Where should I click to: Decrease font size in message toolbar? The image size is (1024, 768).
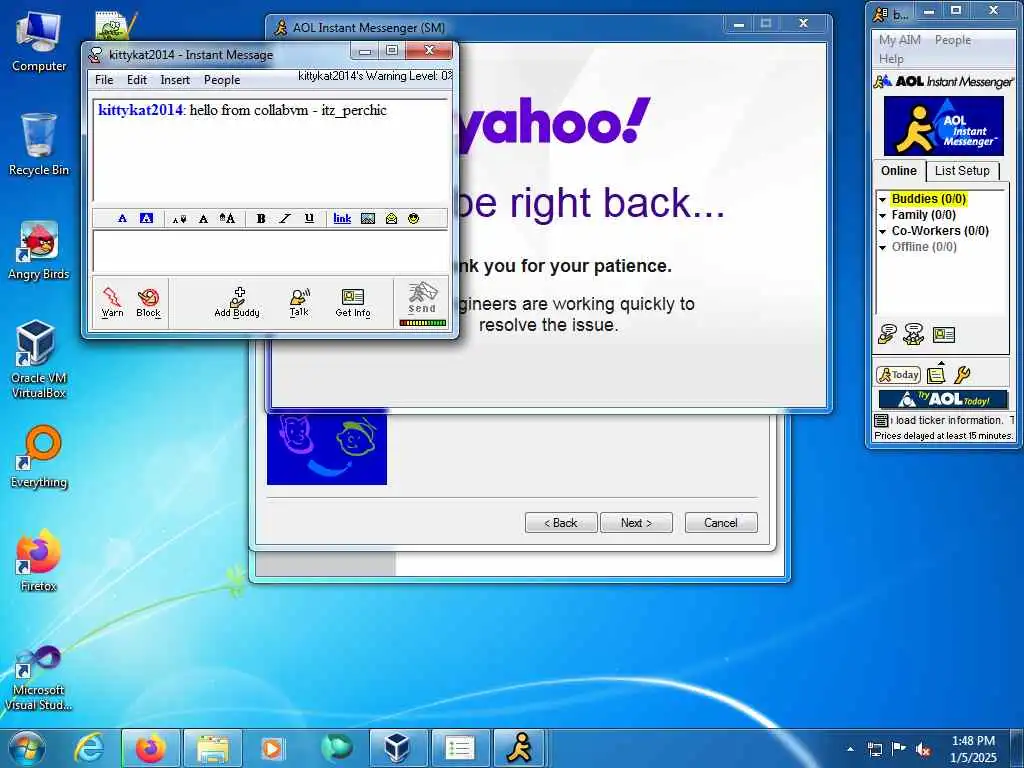[x=179, y=219]
